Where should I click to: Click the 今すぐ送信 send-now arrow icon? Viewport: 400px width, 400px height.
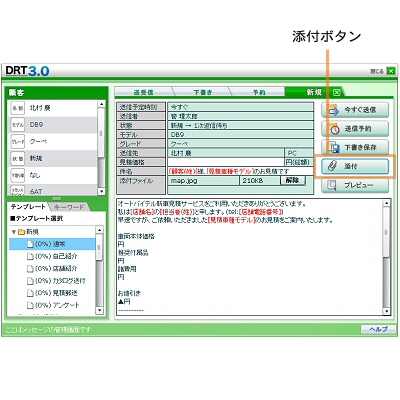(x=333, y=110)
